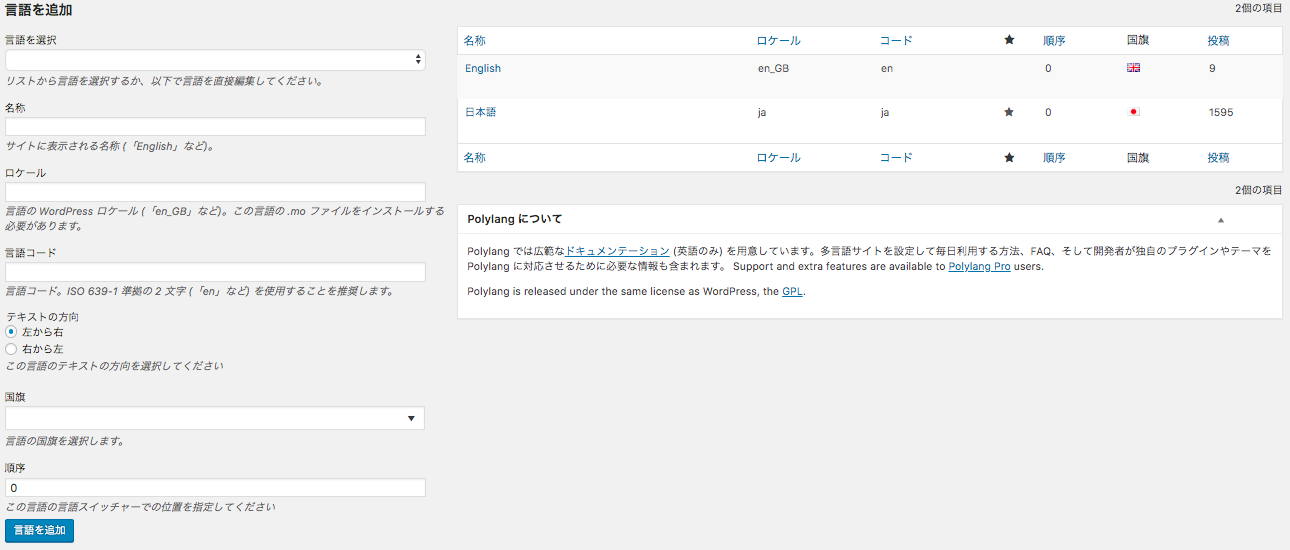Viewport: 1290px width, 550px height.
Task: Open the 言語を選択 dropdown
Action: [215, 60]
